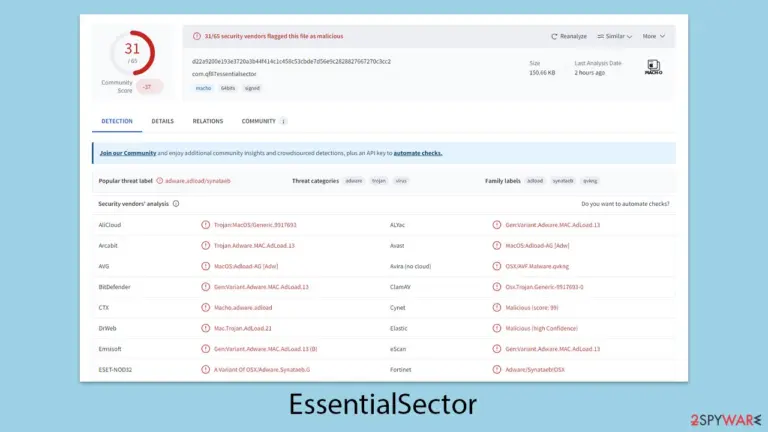Click the malicious alert icon in banner

coord(197,36)
